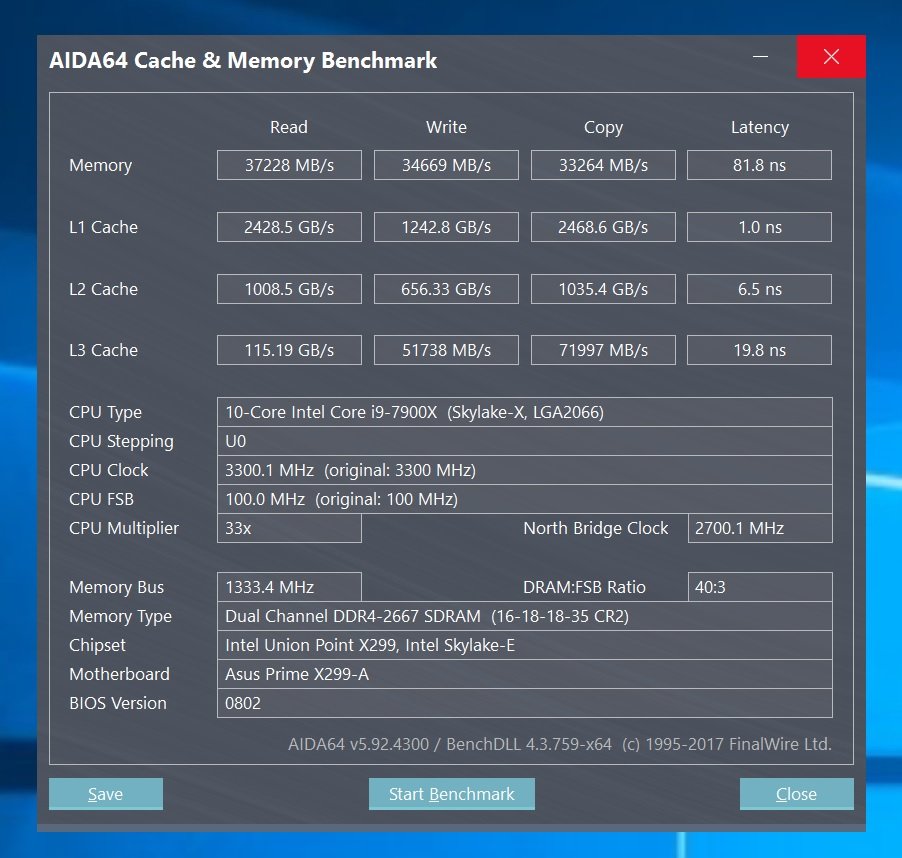Close window with red X icon
Screen dimensions: 902x858
click(x=831, y=56)
